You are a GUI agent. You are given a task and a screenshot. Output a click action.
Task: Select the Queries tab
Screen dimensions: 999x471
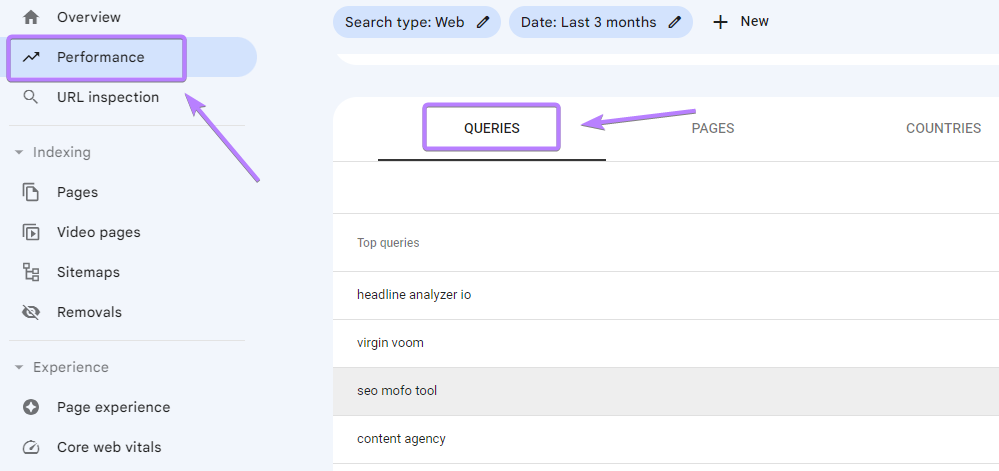click(x=492, y=128)
